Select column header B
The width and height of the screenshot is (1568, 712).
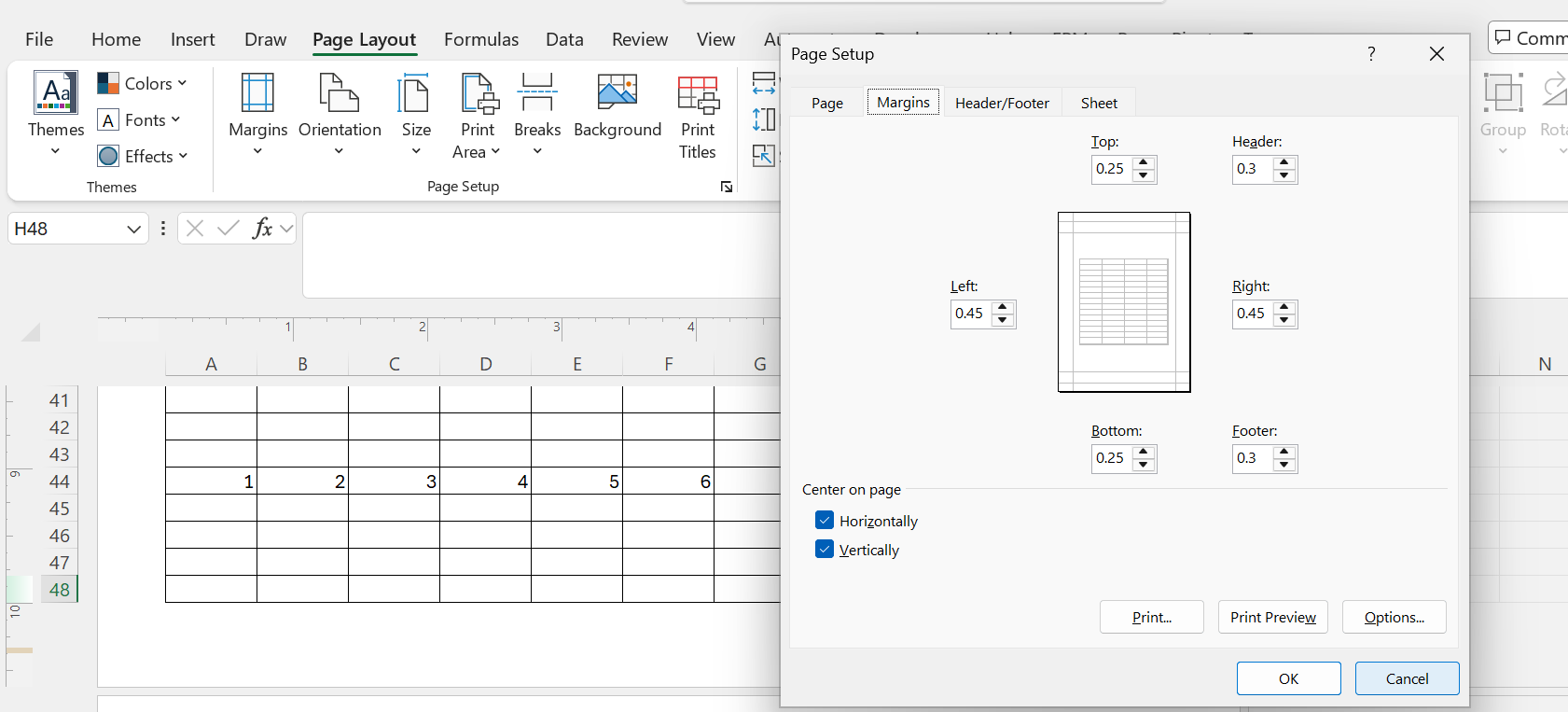tap(303, 365)
